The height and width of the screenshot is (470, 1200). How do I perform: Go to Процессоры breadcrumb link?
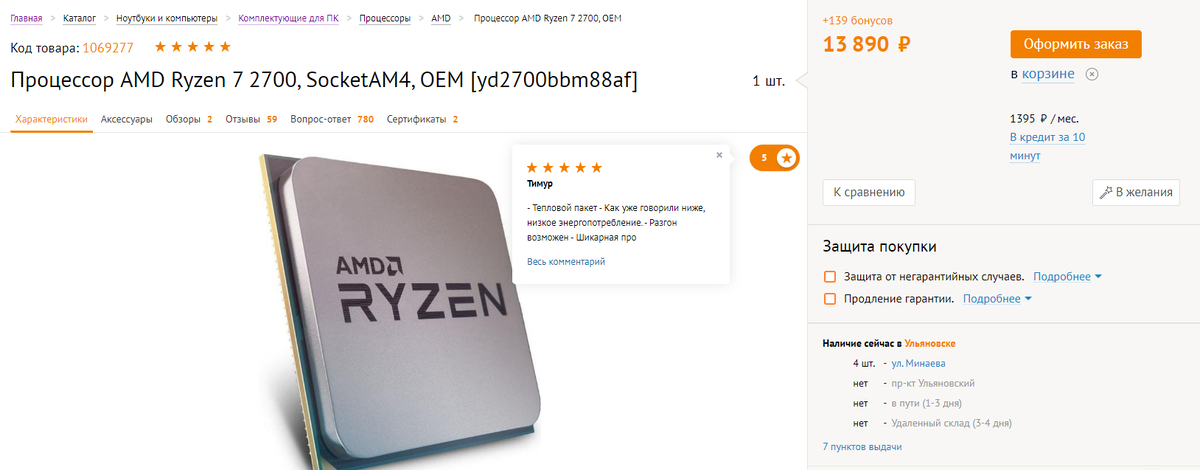coord(387,18)
